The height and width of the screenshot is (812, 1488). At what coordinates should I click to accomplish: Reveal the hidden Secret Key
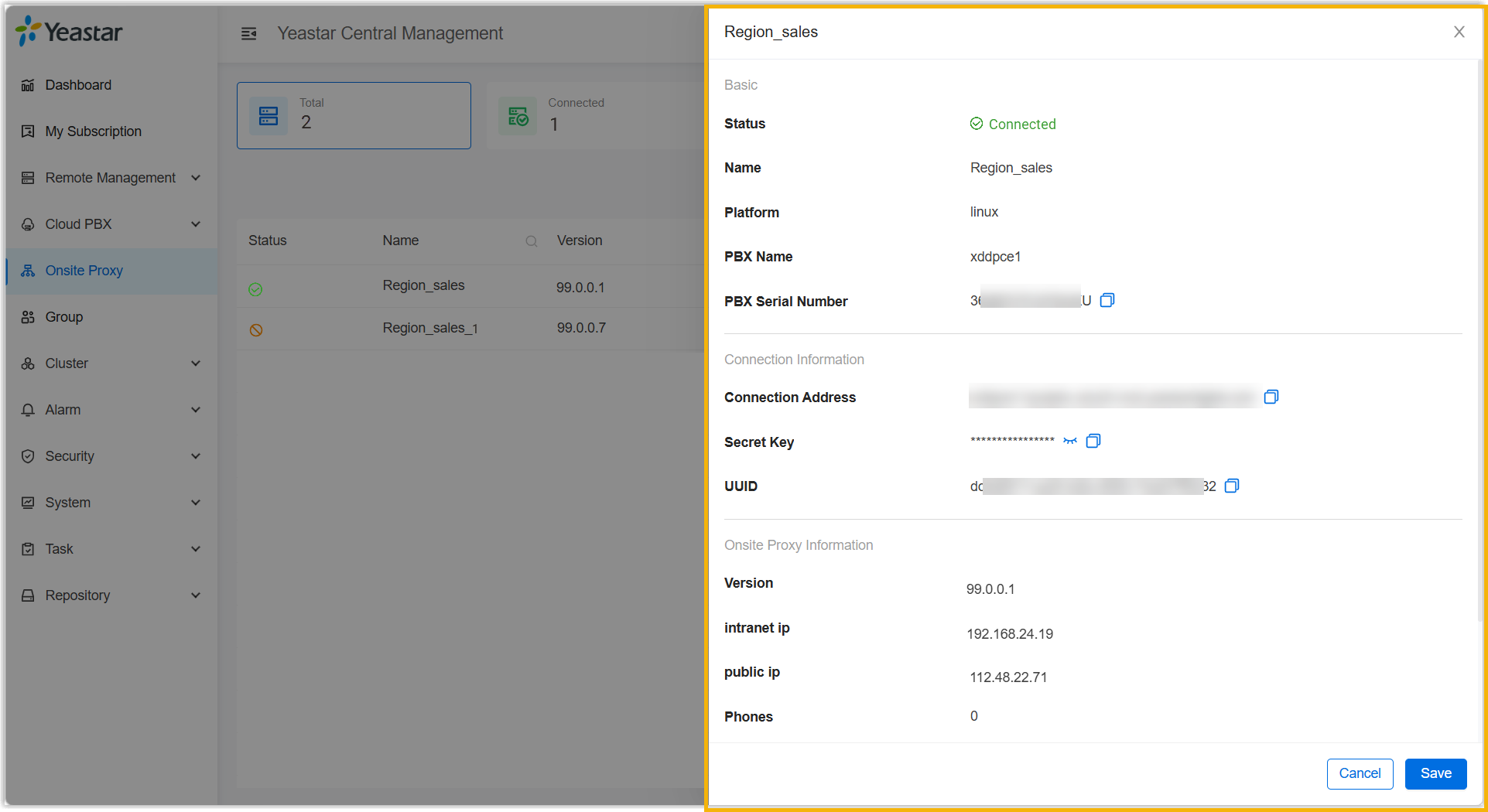click(1070, 441)
